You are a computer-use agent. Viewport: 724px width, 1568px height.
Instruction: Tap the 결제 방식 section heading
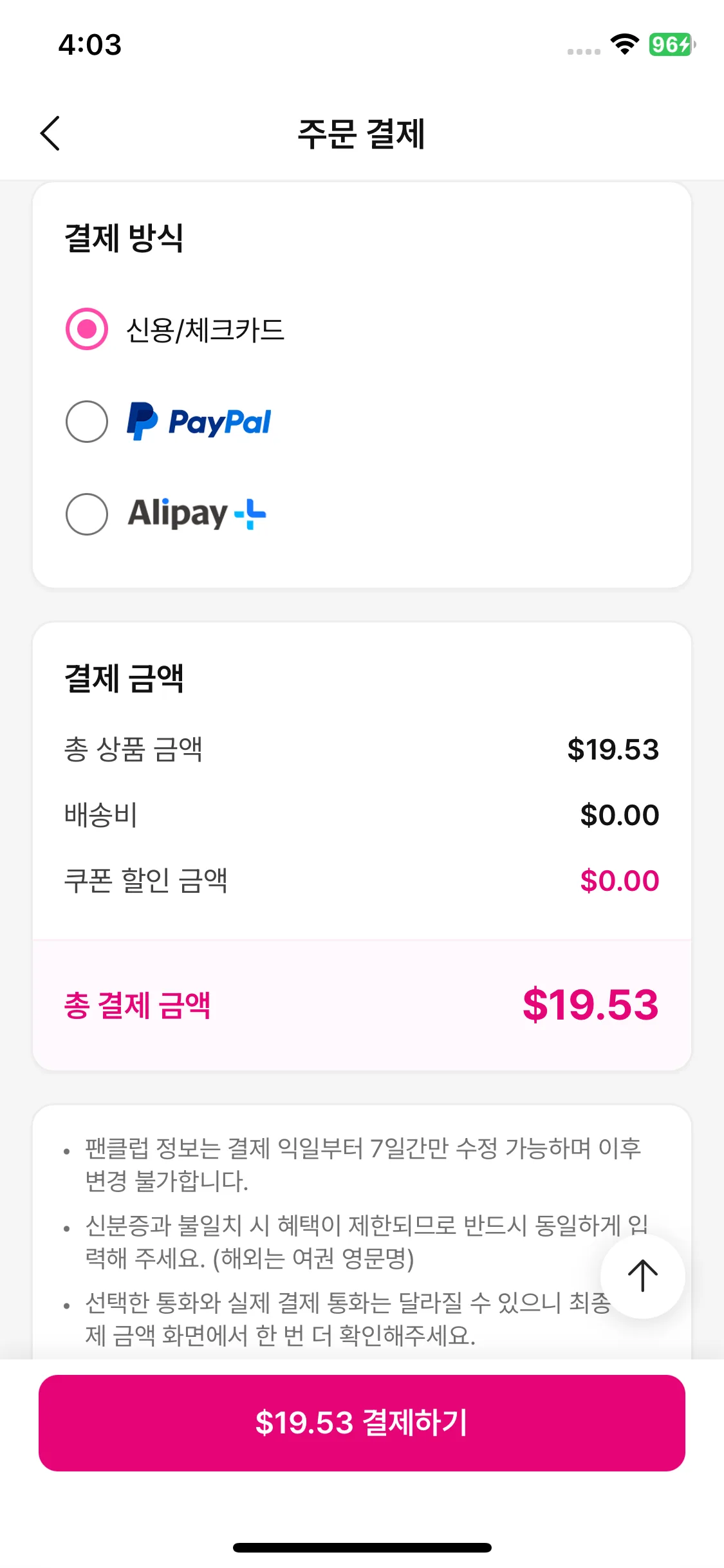124,238
